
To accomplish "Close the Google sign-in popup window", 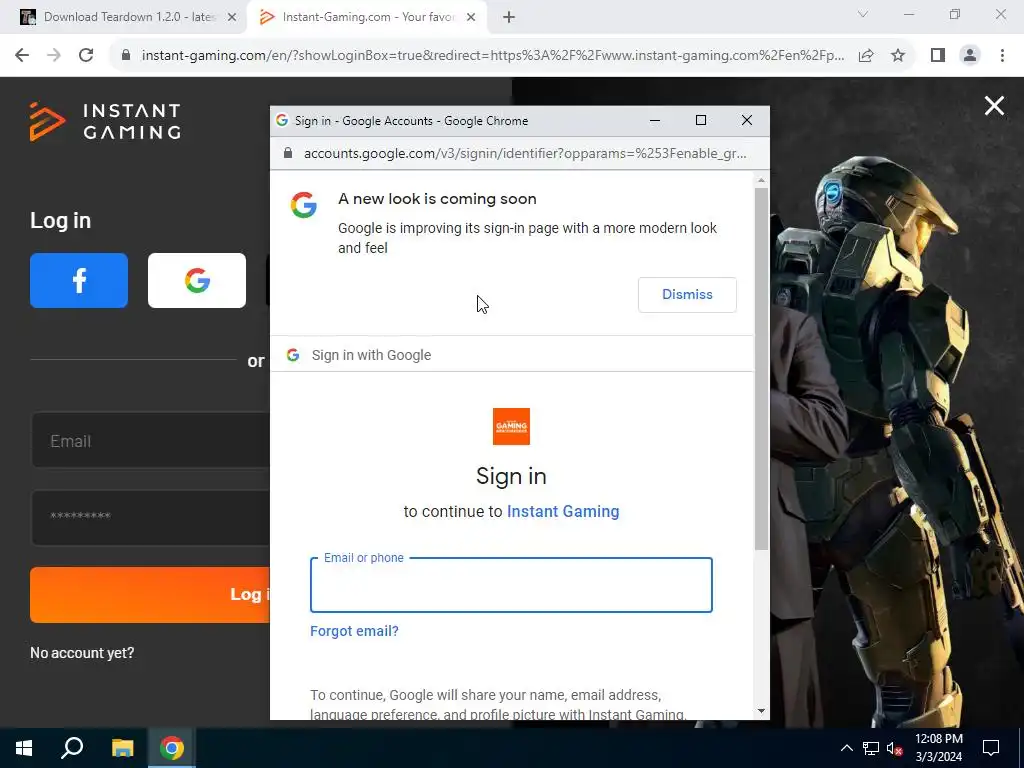I will click(x=746, y=121).
